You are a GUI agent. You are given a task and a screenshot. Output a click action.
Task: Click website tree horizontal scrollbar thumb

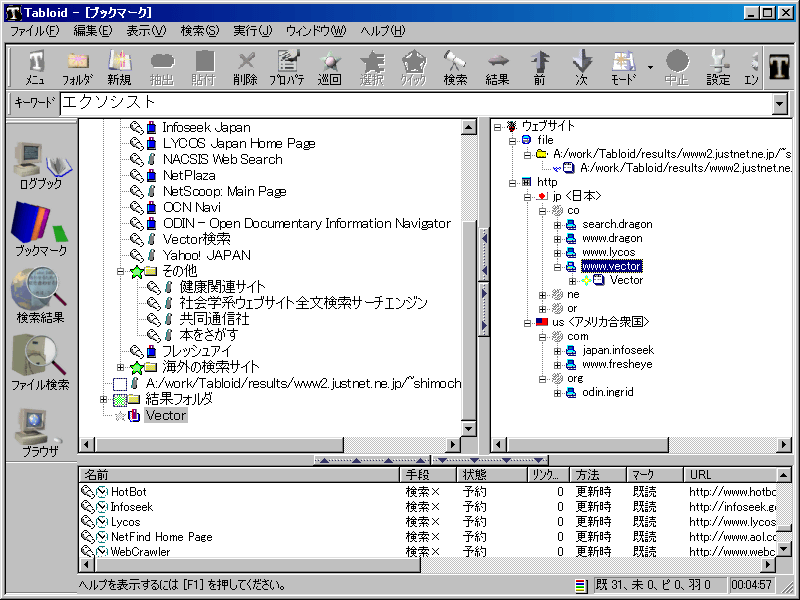(x=588, y=445)
